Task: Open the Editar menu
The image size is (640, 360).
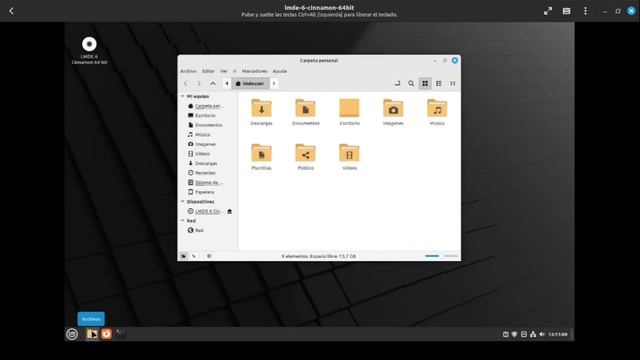Action: point(208,71)
